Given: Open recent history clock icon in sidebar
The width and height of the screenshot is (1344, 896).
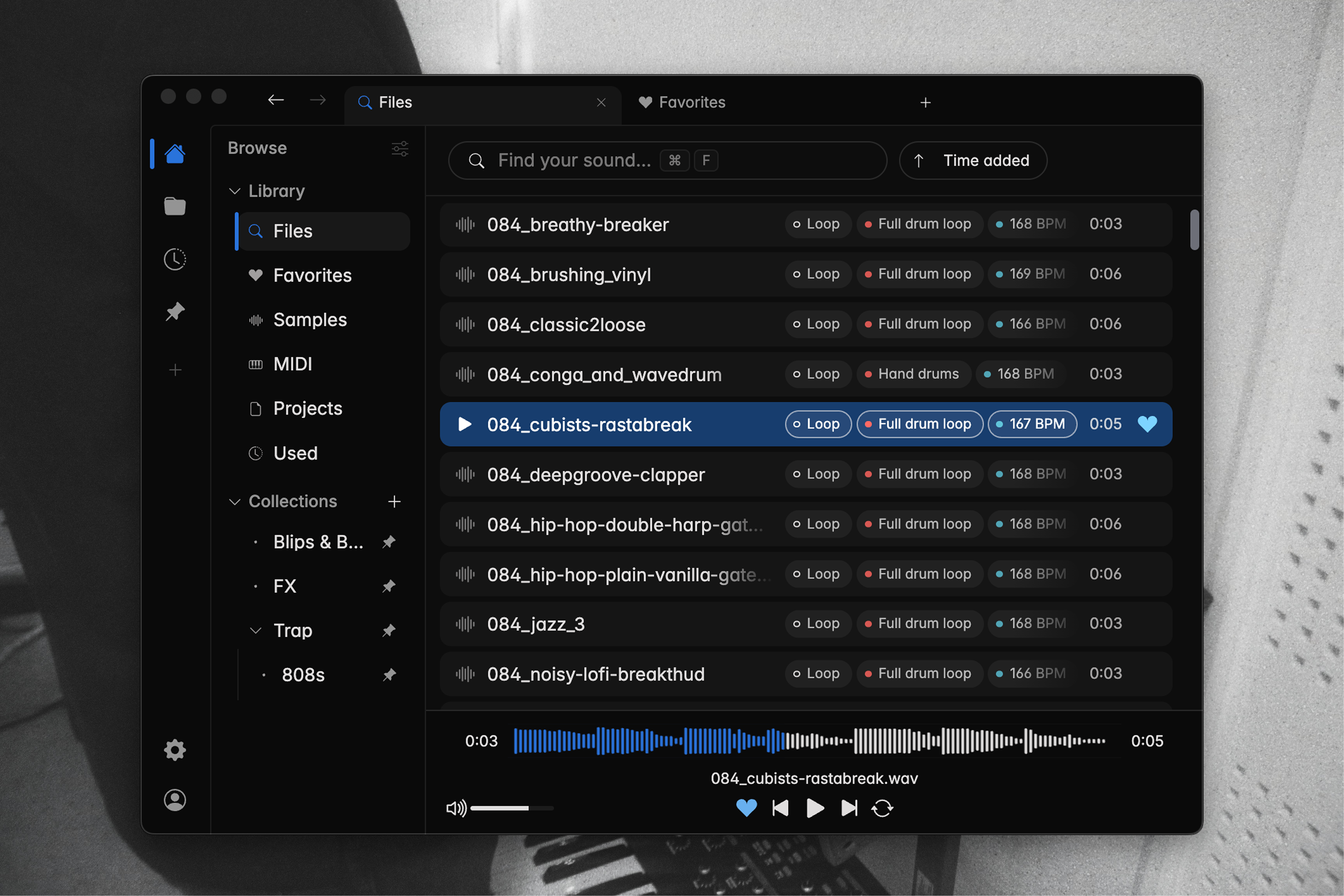Looking at the screenshot, I should coord(175,259).
